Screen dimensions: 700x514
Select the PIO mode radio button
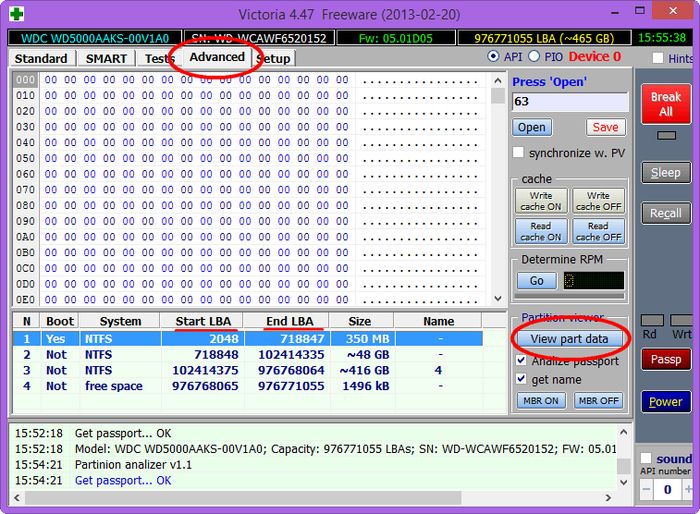pos(533,57)
